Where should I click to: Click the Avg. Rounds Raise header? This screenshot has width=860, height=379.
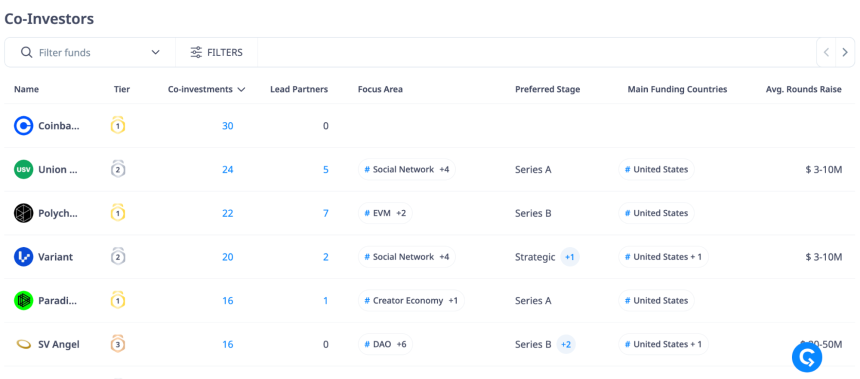coord(804,89)
